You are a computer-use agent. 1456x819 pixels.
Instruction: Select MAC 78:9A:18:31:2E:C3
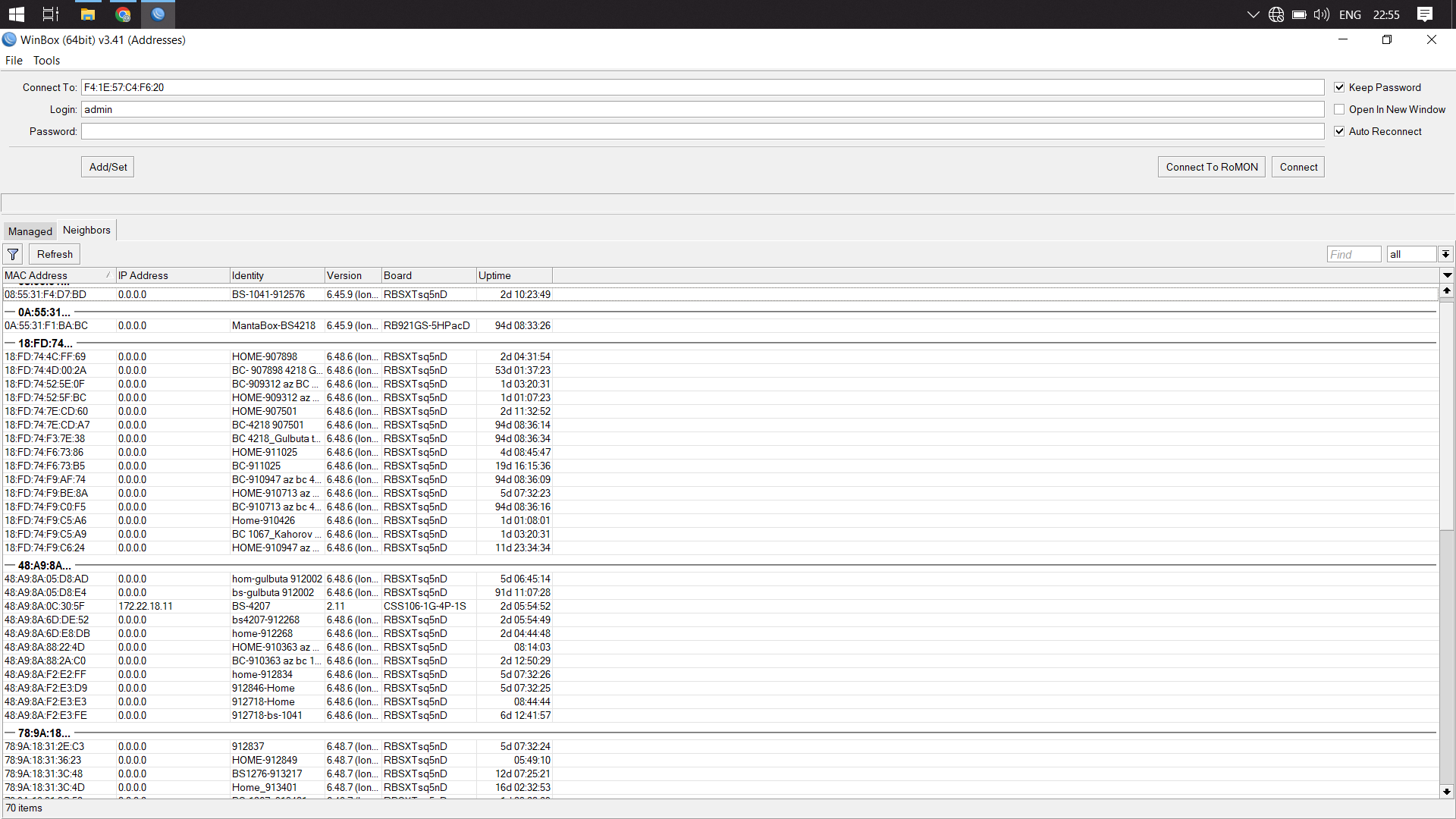click(x=44, y=746)
